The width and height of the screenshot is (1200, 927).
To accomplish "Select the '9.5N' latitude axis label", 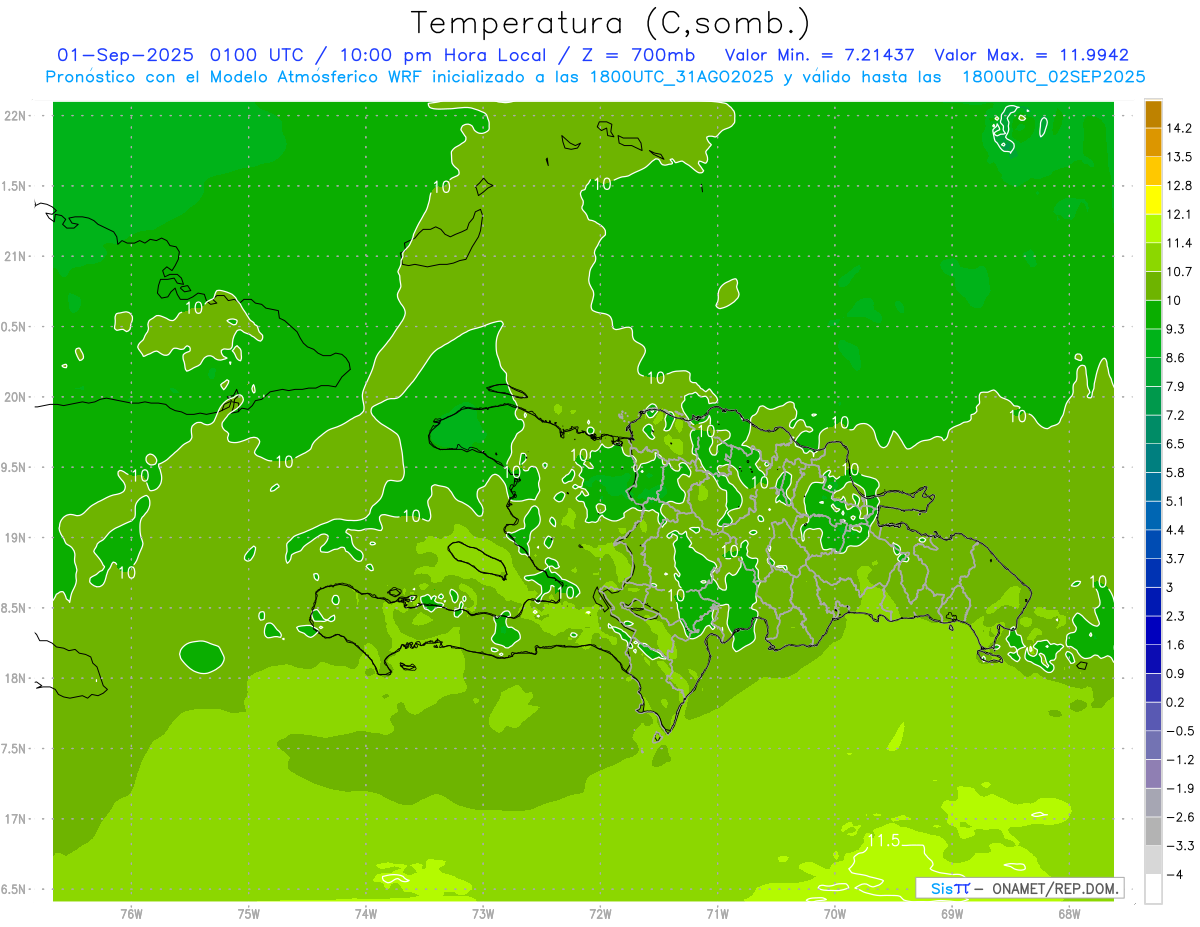I will 15,468.
